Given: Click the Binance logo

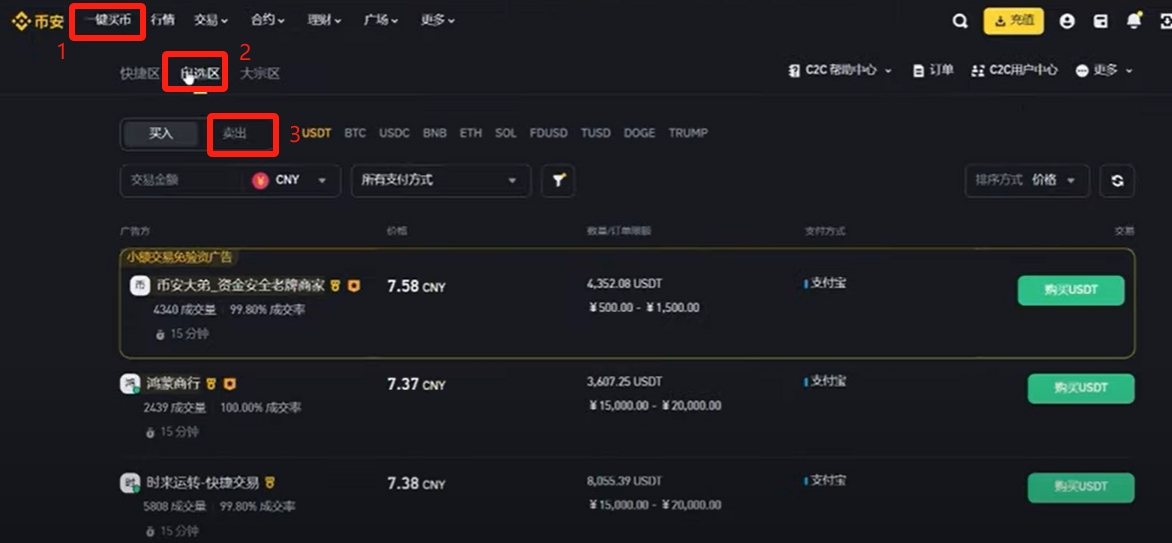Looking at the screenshot, I should point(37,21).
